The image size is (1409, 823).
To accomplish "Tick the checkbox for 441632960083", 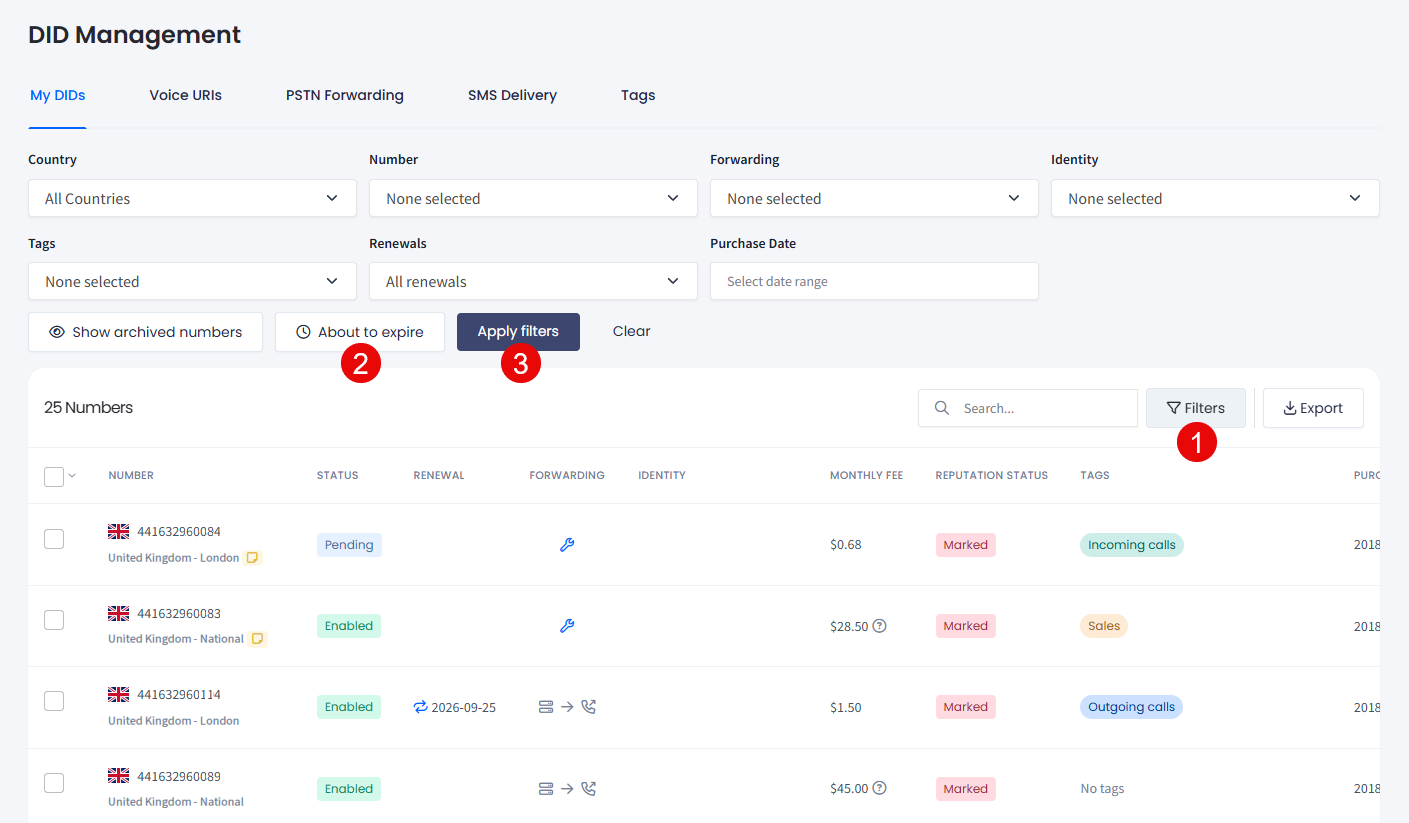I will pos(54,620).
